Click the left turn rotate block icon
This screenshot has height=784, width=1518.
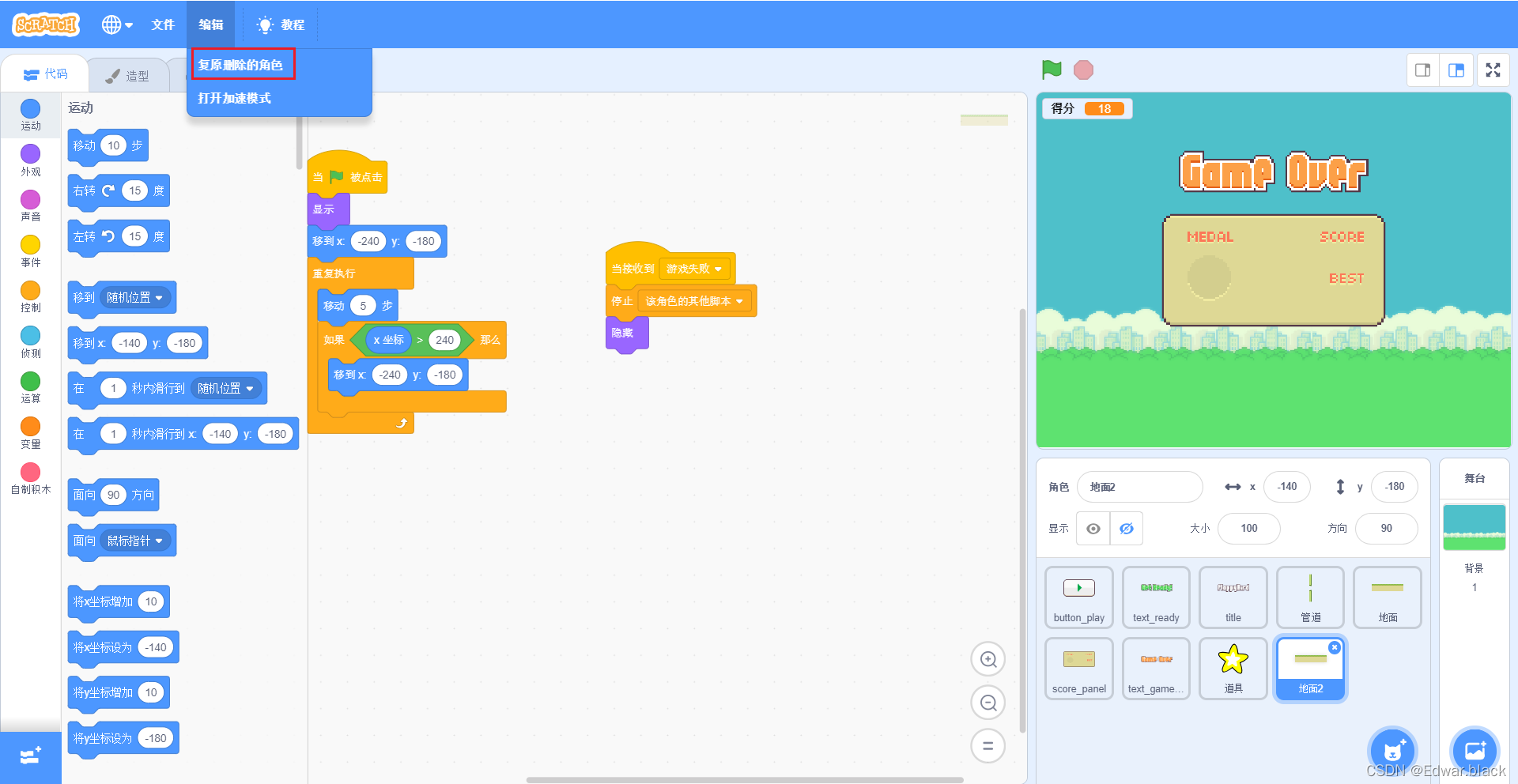pos(108,236)
